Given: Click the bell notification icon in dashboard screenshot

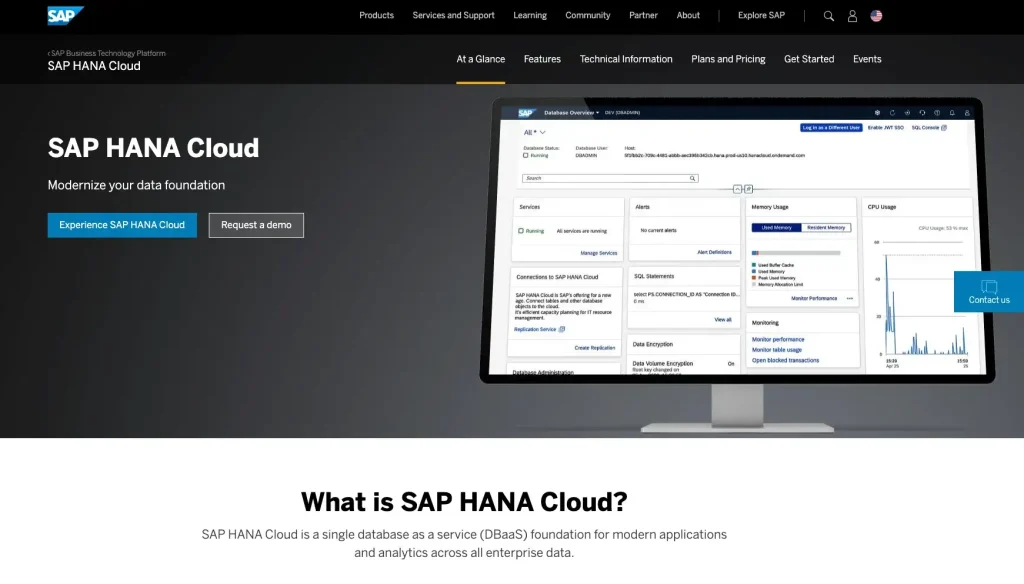Looking at the screenshot, I should click(x=952, y=112).
